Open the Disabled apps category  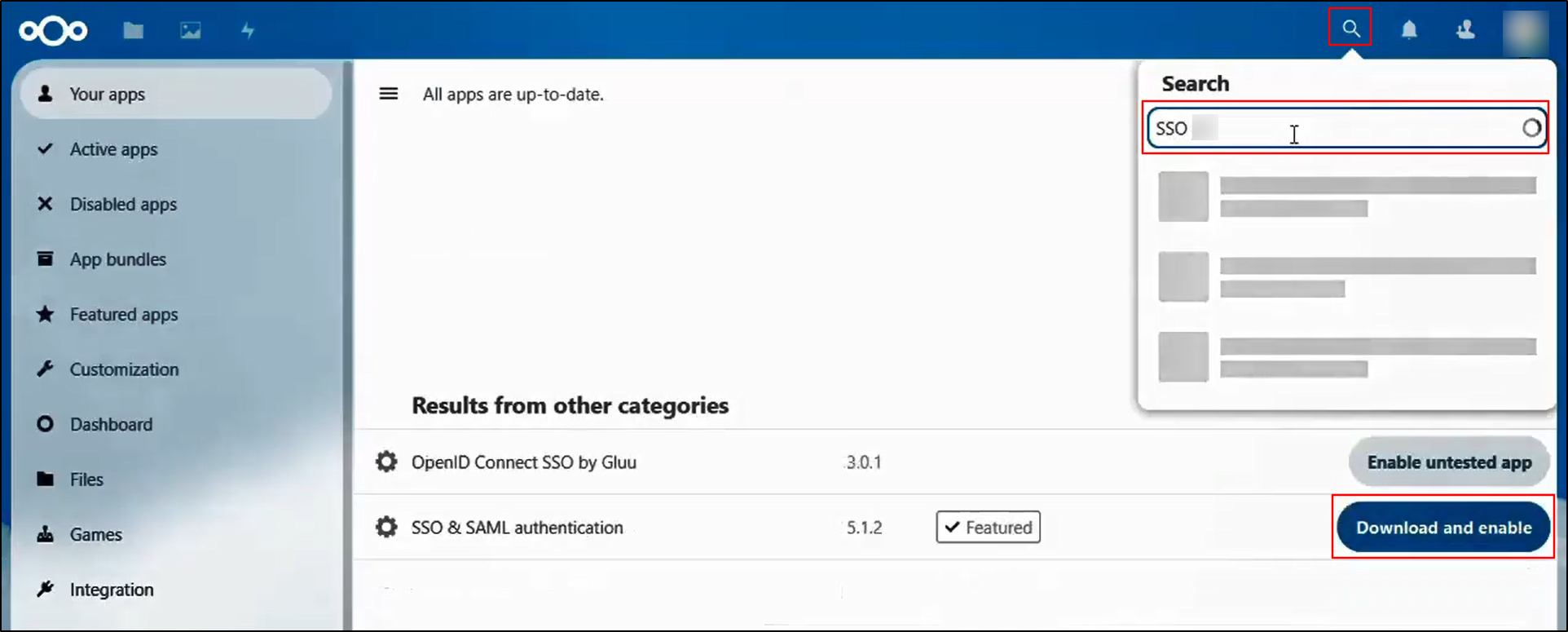[x=124, y=204]
